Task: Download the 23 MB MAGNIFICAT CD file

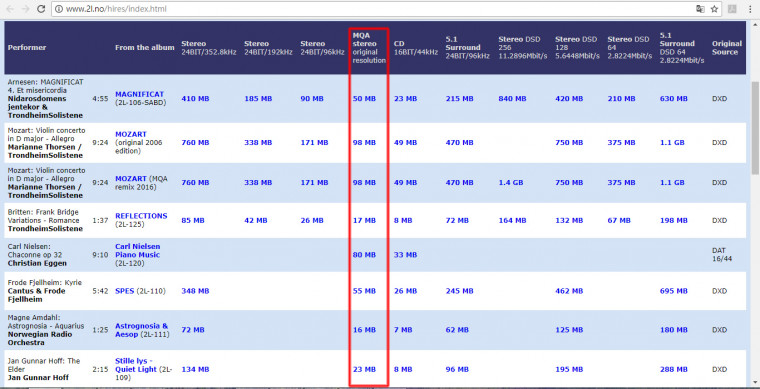Action: (405, 99)
